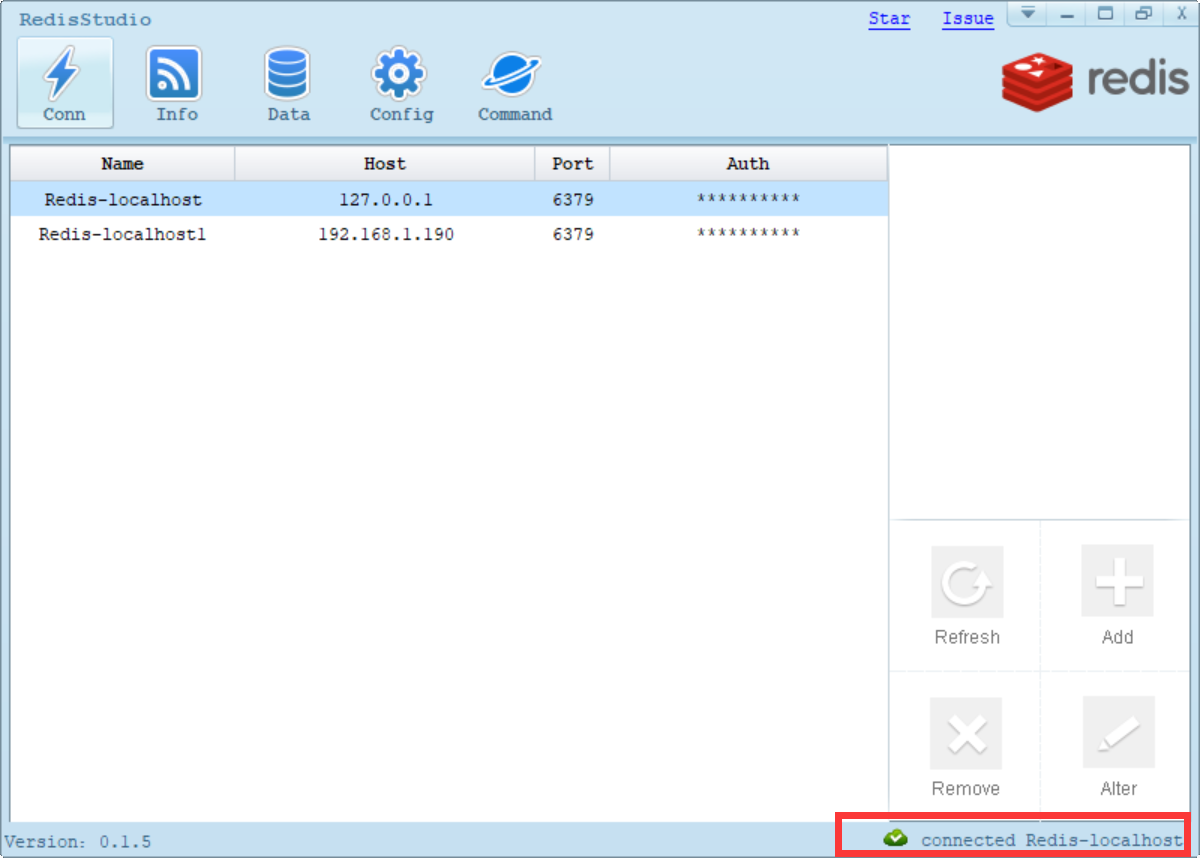This screenshot has height=858, width=1200.
Task: Click the Remove connection X button
Action: (x=967, y=747)
